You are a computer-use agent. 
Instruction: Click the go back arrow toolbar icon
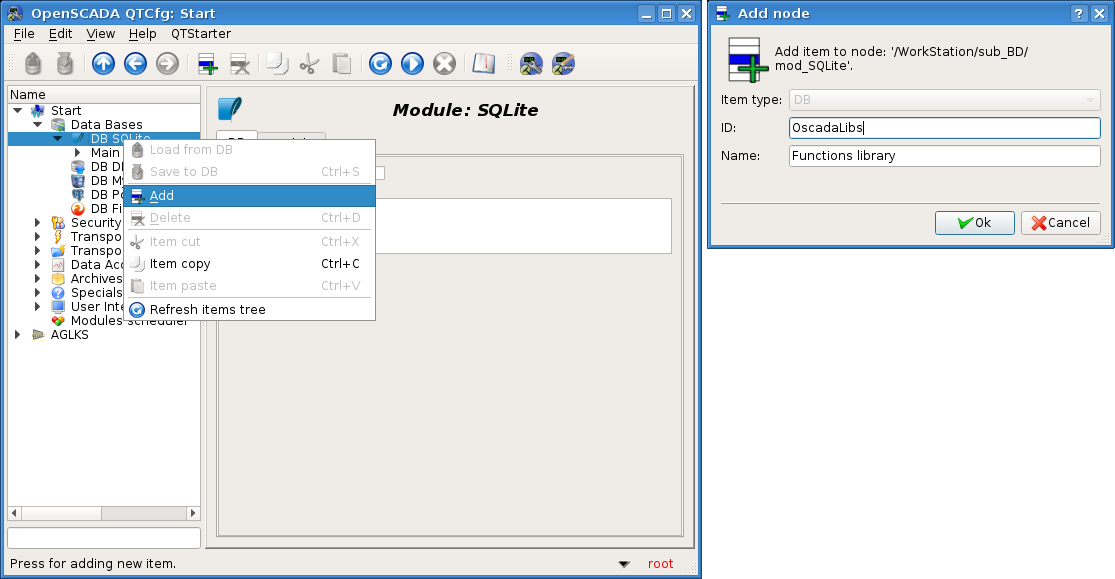[135, 64]
